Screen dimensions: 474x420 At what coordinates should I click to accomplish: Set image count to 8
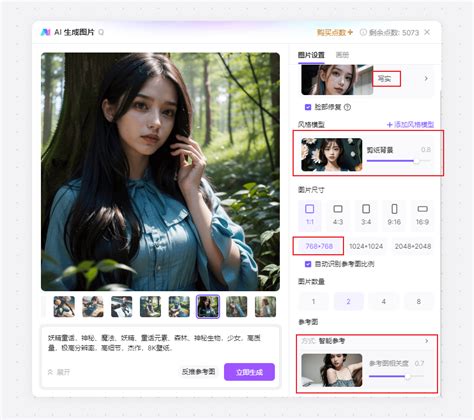point(419,301)
